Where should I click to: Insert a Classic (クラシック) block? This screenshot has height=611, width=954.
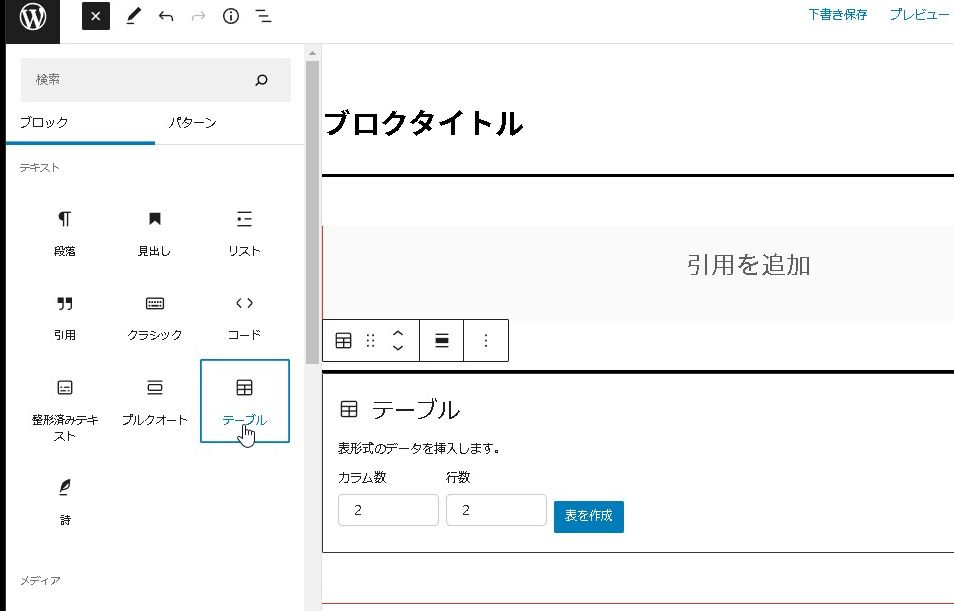click(x=154, y=316)
